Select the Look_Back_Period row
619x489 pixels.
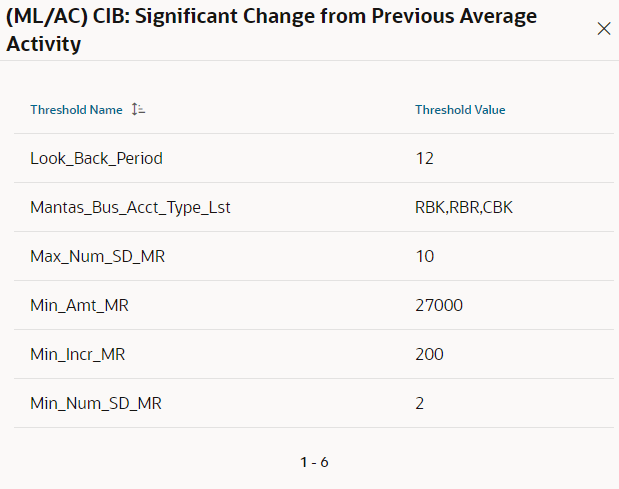pyautogui.click(x=314, y=158)
